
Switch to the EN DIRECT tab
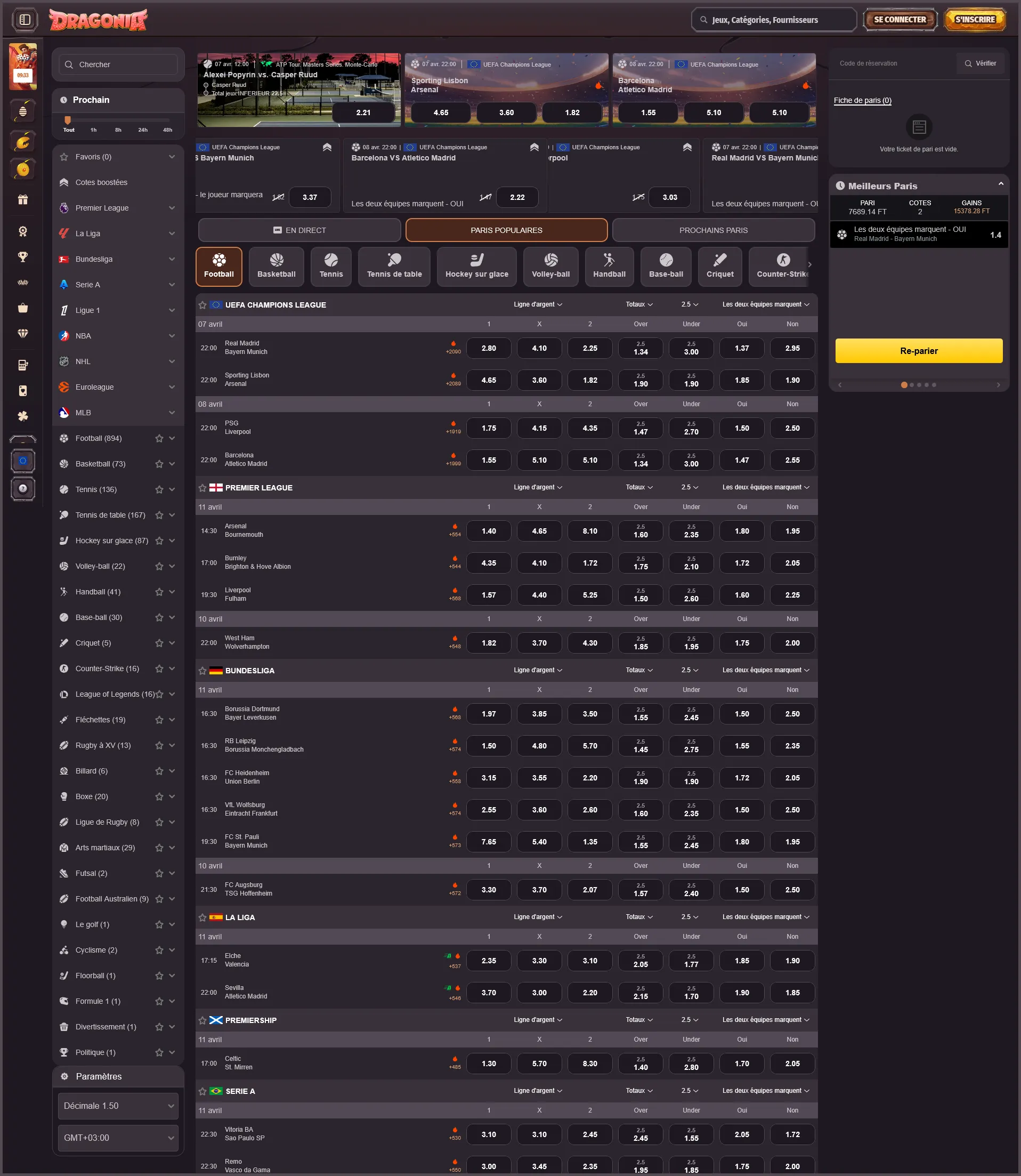pyautogui.click(x=299, y=230)
